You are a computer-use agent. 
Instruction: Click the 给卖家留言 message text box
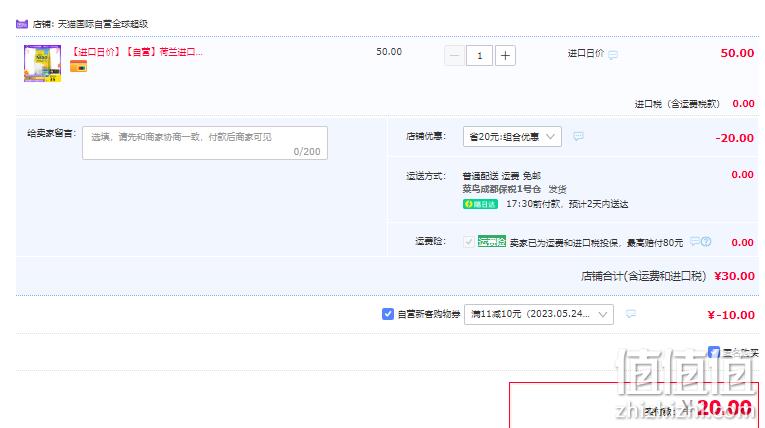(205, 143)
